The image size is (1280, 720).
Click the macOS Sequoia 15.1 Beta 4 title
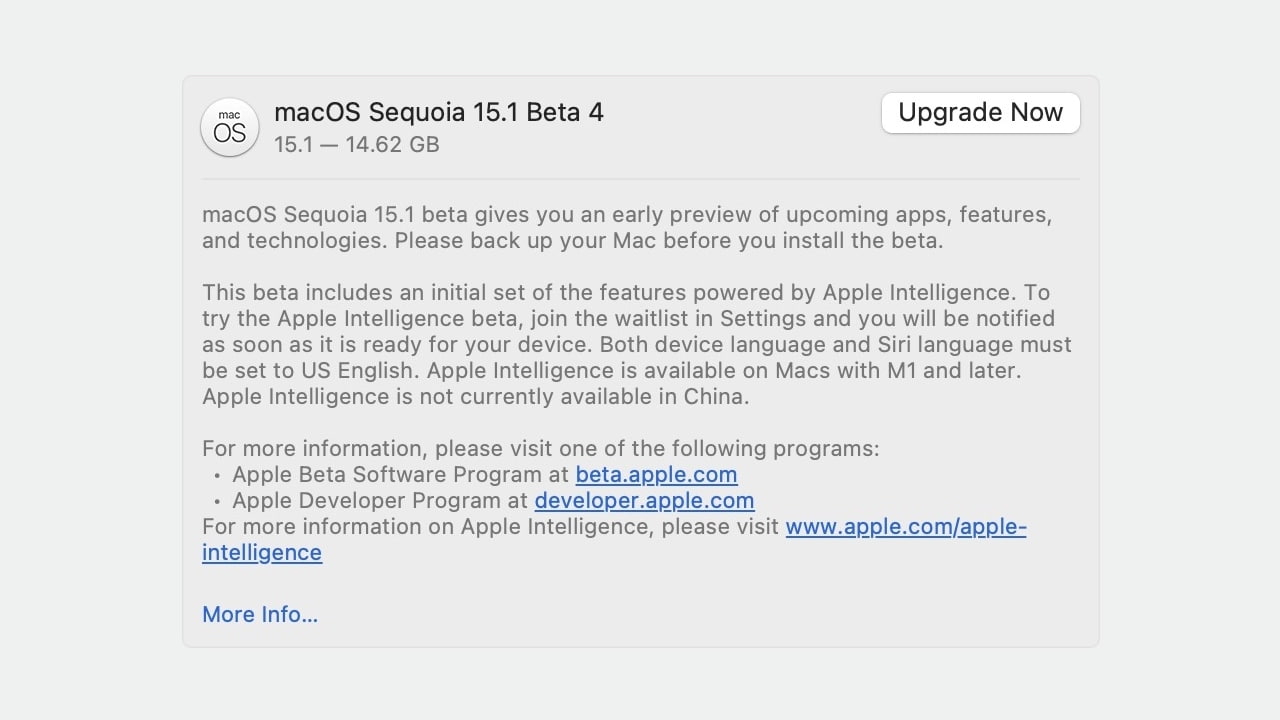point(438,112)
